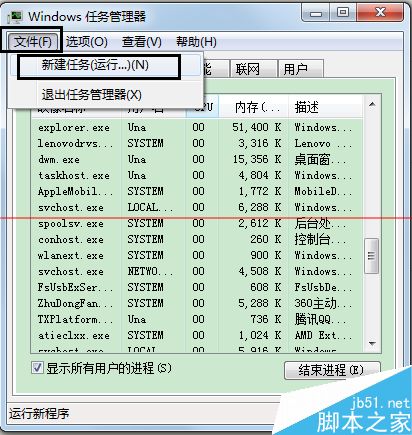Click the process list scrollbar thumb
Viewport: 412px width, 435px height.
pos(372,256)
